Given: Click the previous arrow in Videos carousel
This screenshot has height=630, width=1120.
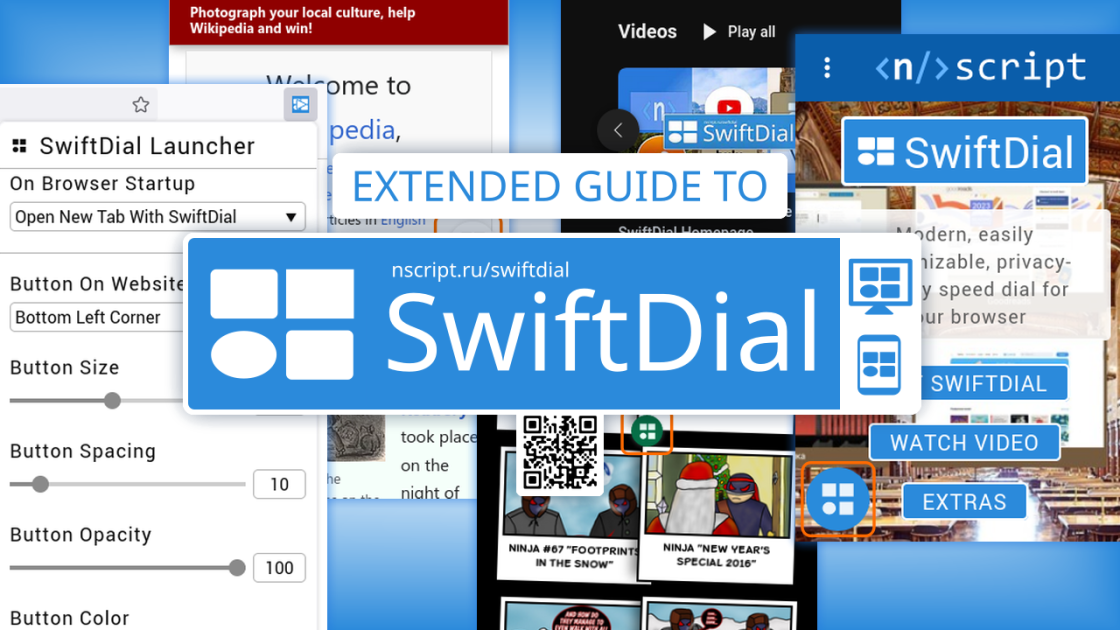Looking at the screenshot, I should [618, 130].
